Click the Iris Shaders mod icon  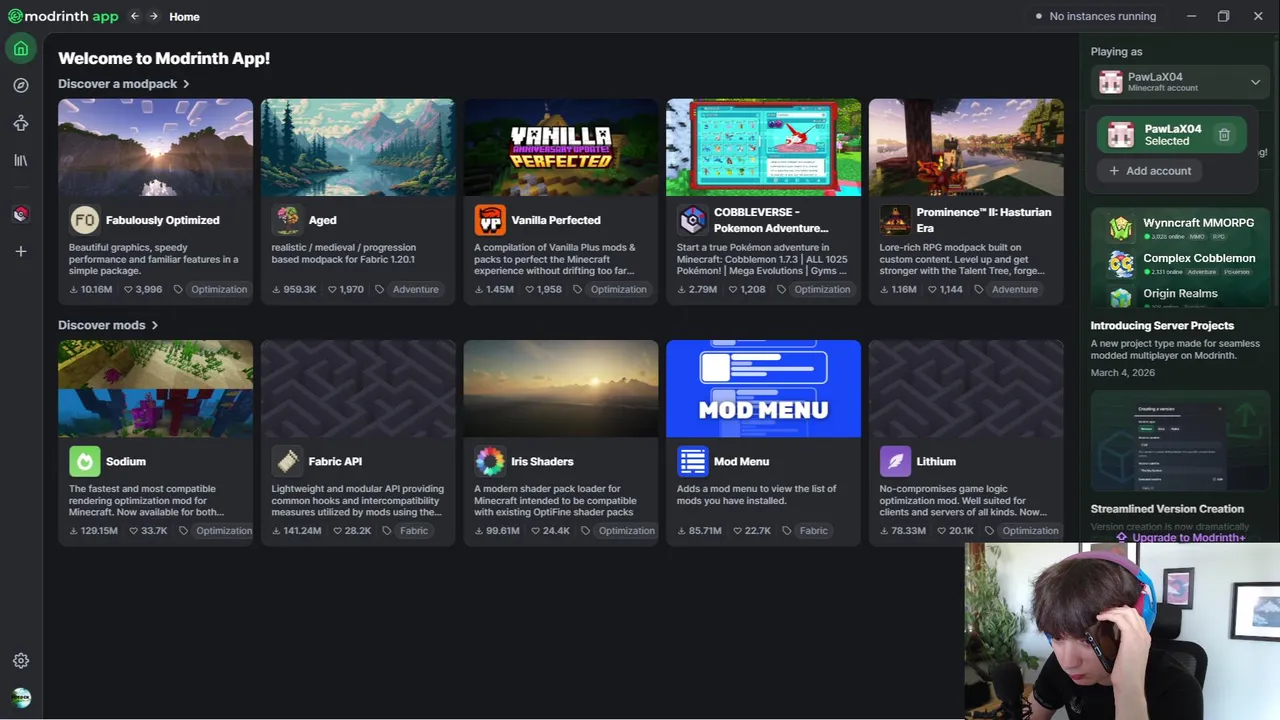pos(490,461)
